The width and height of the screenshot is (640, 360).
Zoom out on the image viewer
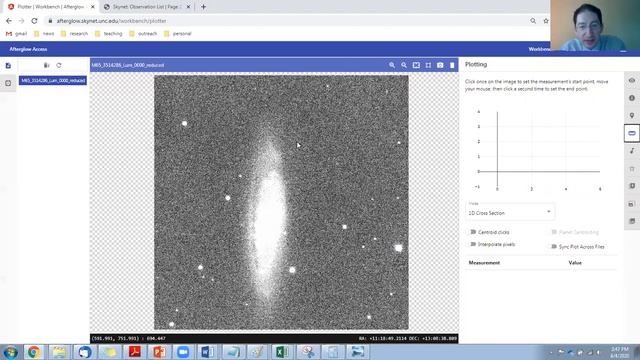click(404, 65)
